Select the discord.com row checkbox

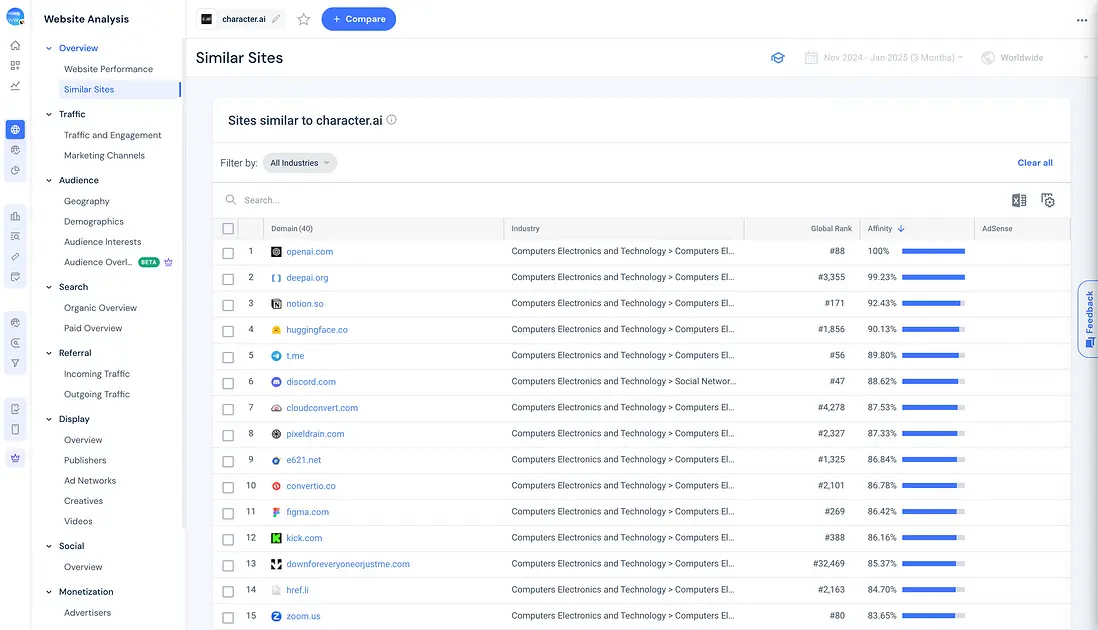coord(228,382)
